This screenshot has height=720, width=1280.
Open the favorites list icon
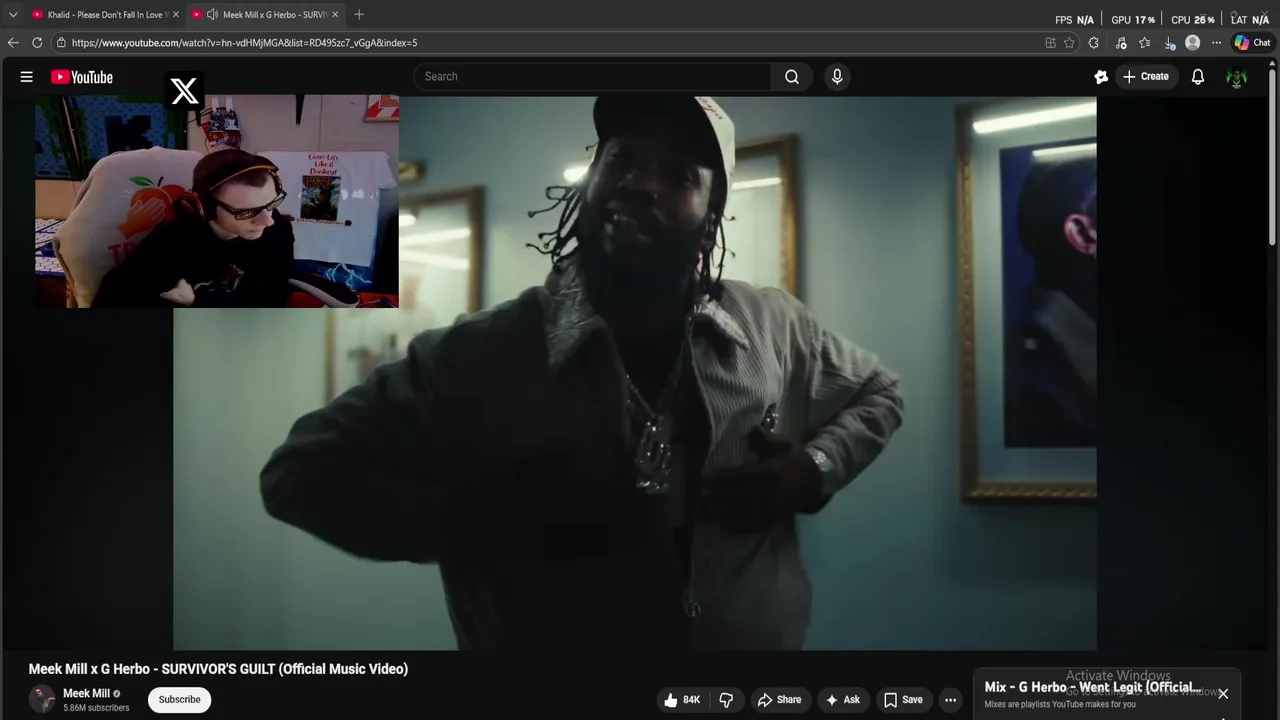coord(1145,43)
